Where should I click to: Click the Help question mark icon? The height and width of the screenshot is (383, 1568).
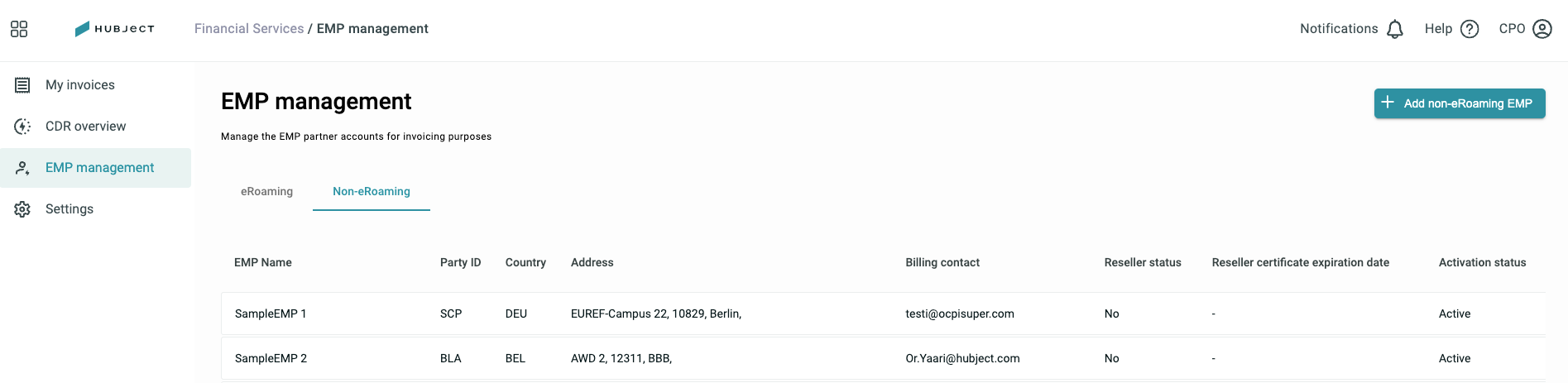tap(1470, 29)
